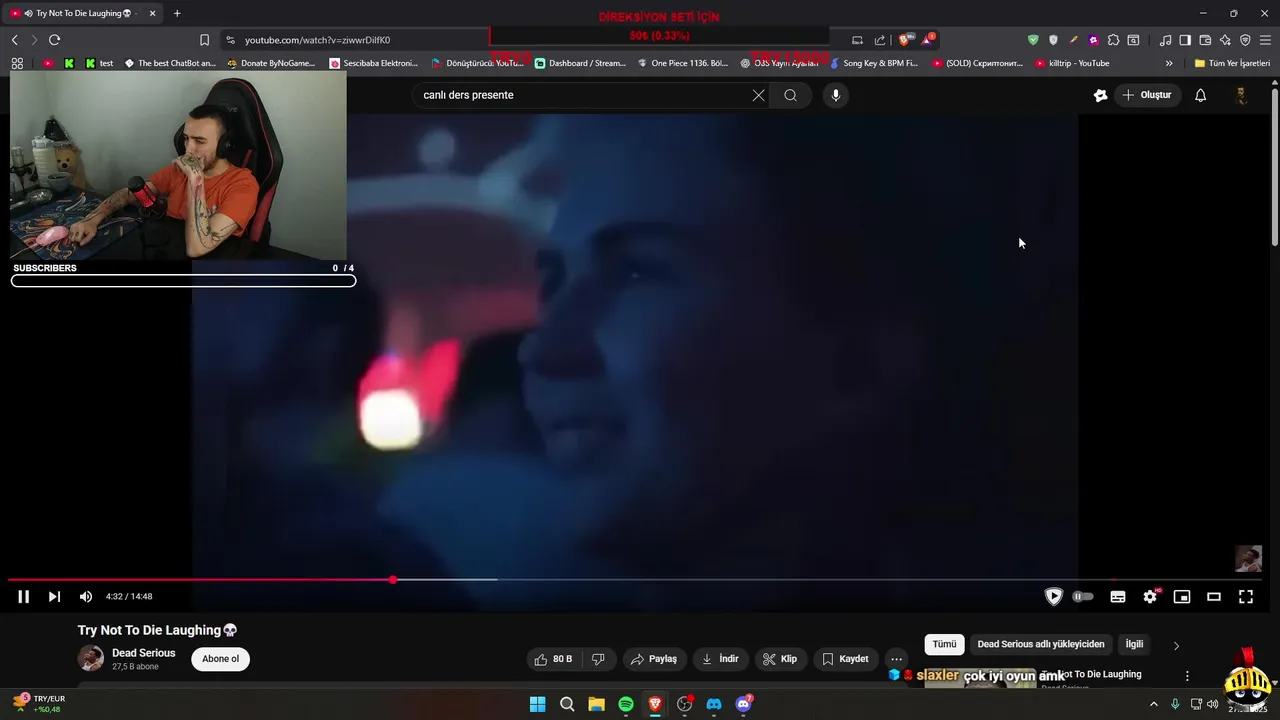Open the Oluştur create menu
Viewport: 1280px width, 720px height.
(1146, 95)
